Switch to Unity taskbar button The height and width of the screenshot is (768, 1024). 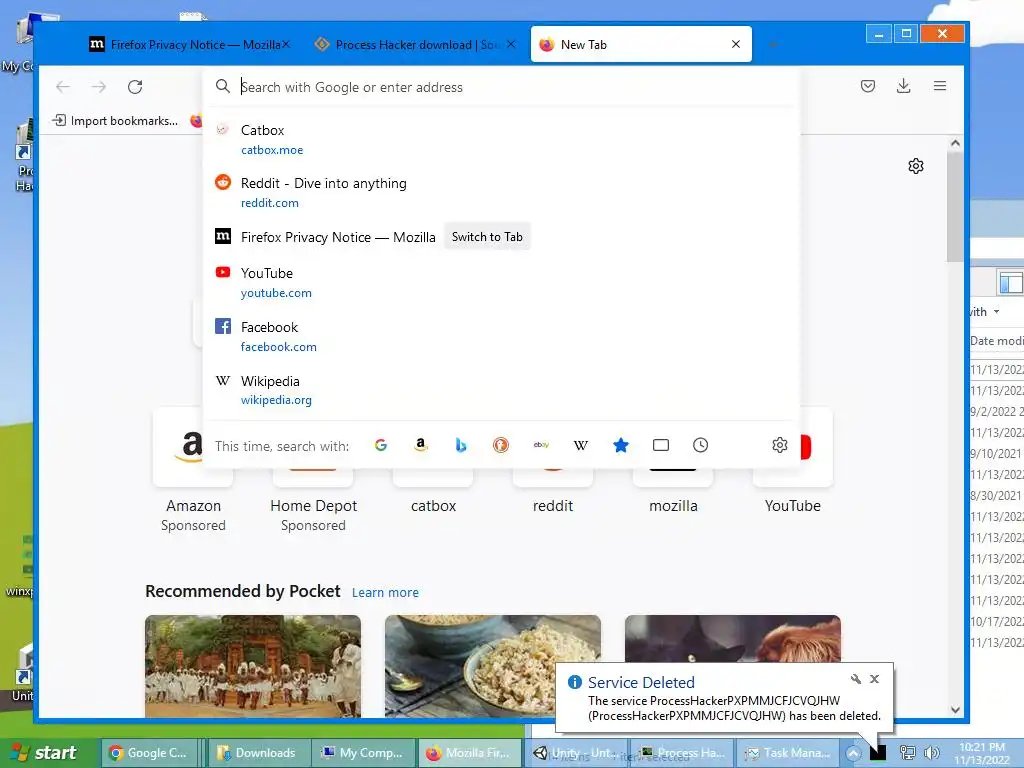coord(577,753)
